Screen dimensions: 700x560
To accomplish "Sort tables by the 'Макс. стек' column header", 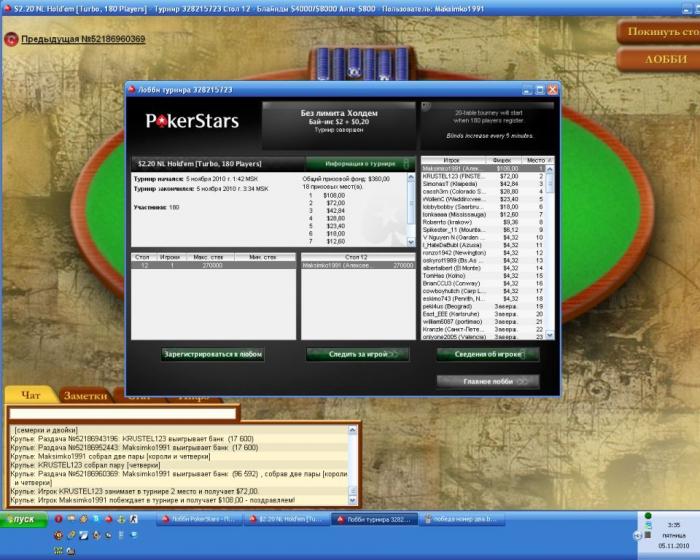I will (x=210, y=257).
